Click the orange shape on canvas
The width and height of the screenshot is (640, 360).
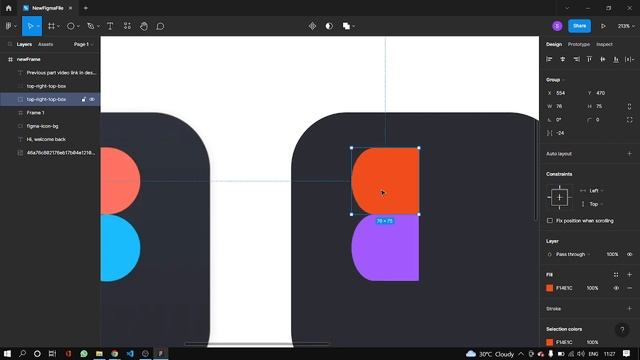[x=385, y=181]
